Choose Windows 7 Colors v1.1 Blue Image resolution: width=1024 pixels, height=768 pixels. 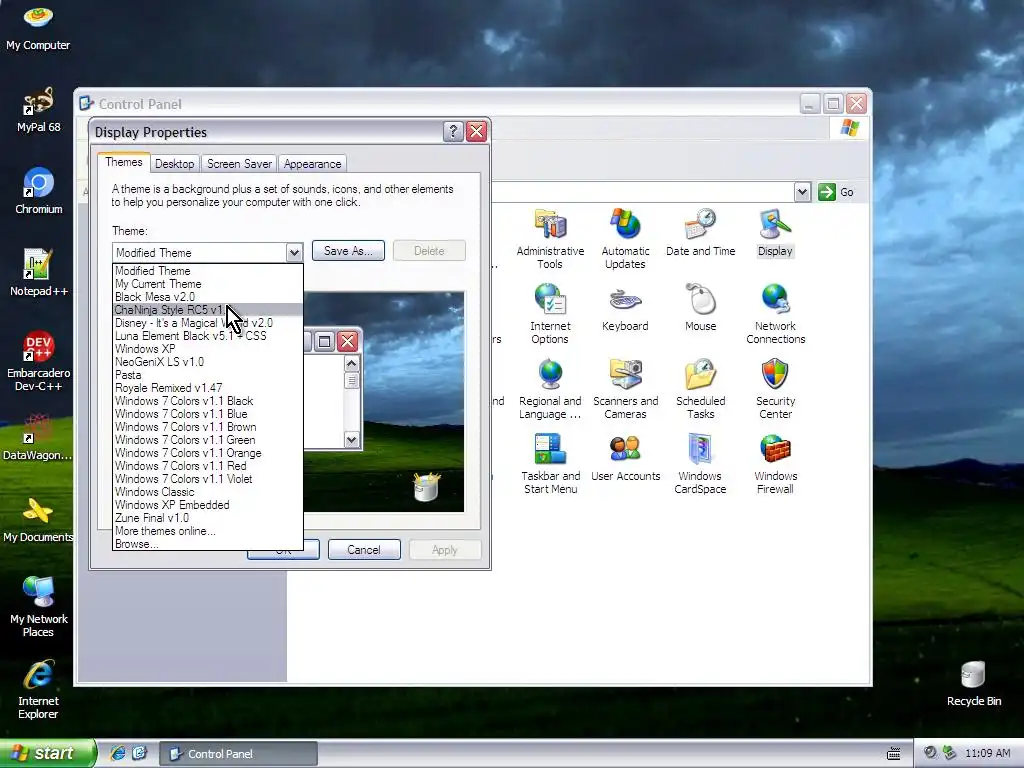click(208, 414)
